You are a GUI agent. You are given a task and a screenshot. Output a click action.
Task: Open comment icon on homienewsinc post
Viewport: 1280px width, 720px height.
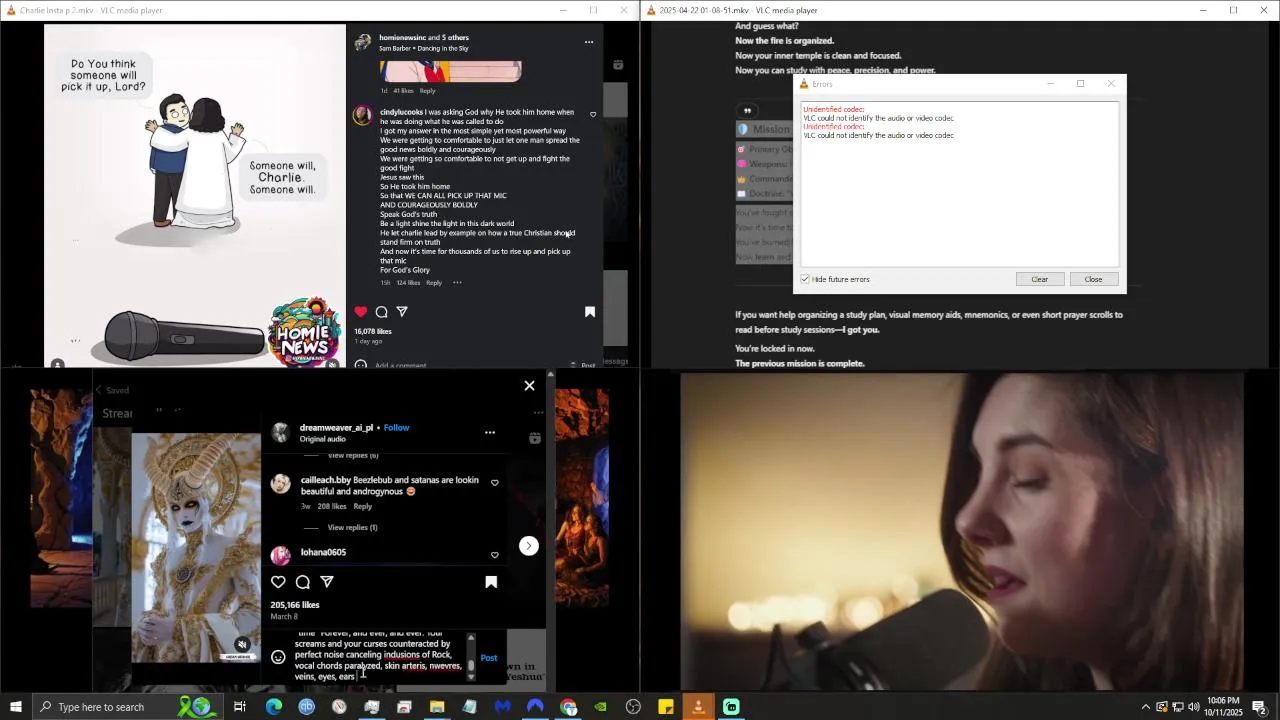381,312
